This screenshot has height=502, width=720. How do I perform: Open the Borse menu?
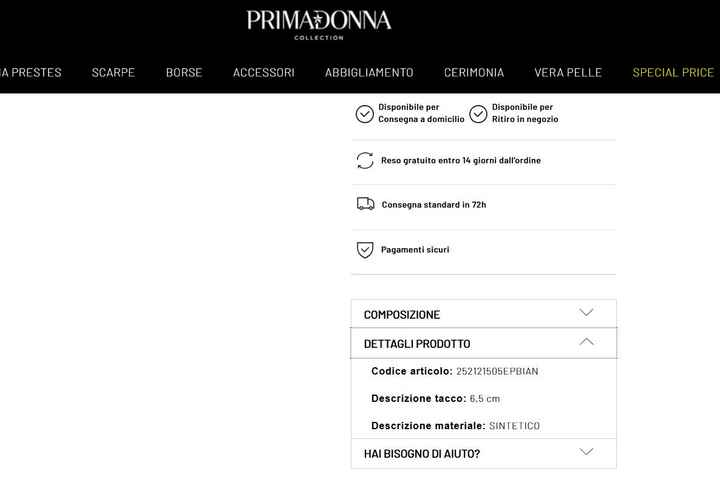point(184,73)
